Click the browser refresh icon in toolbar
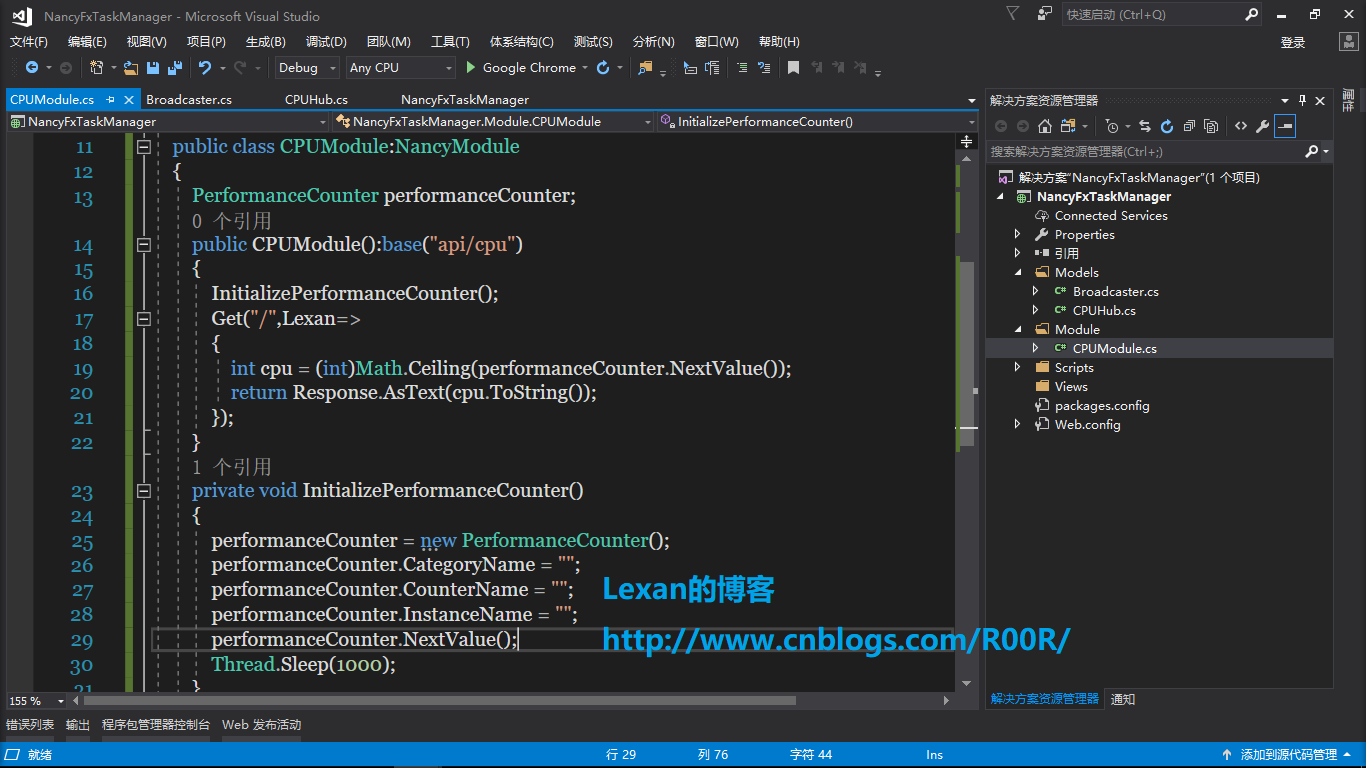 click(x=603, y=68)
